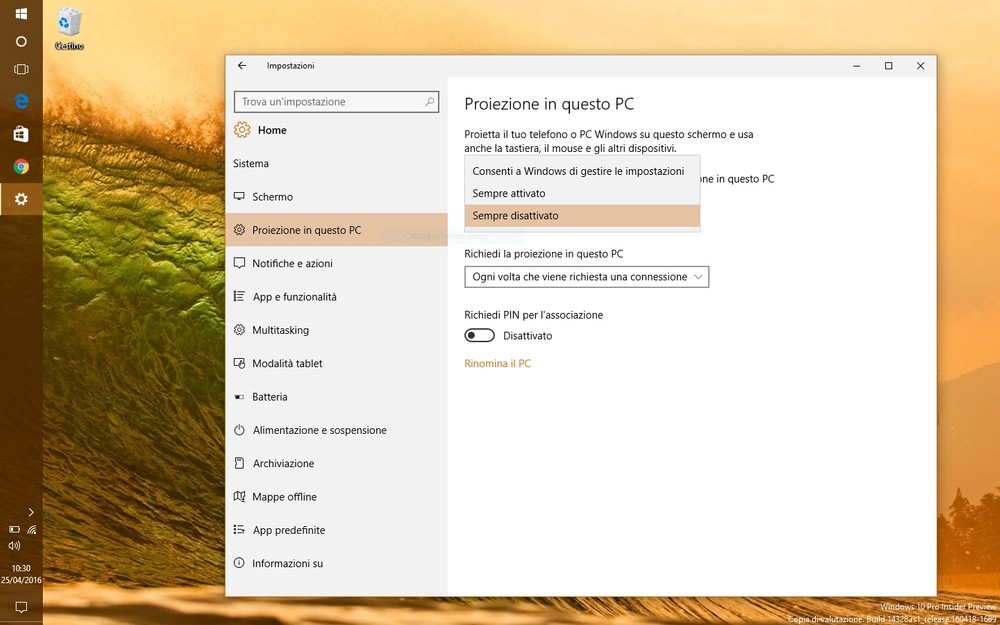Click the search magnifier icon in settings
This screenshot has width=1000, height=625.
tap(430, 102)
